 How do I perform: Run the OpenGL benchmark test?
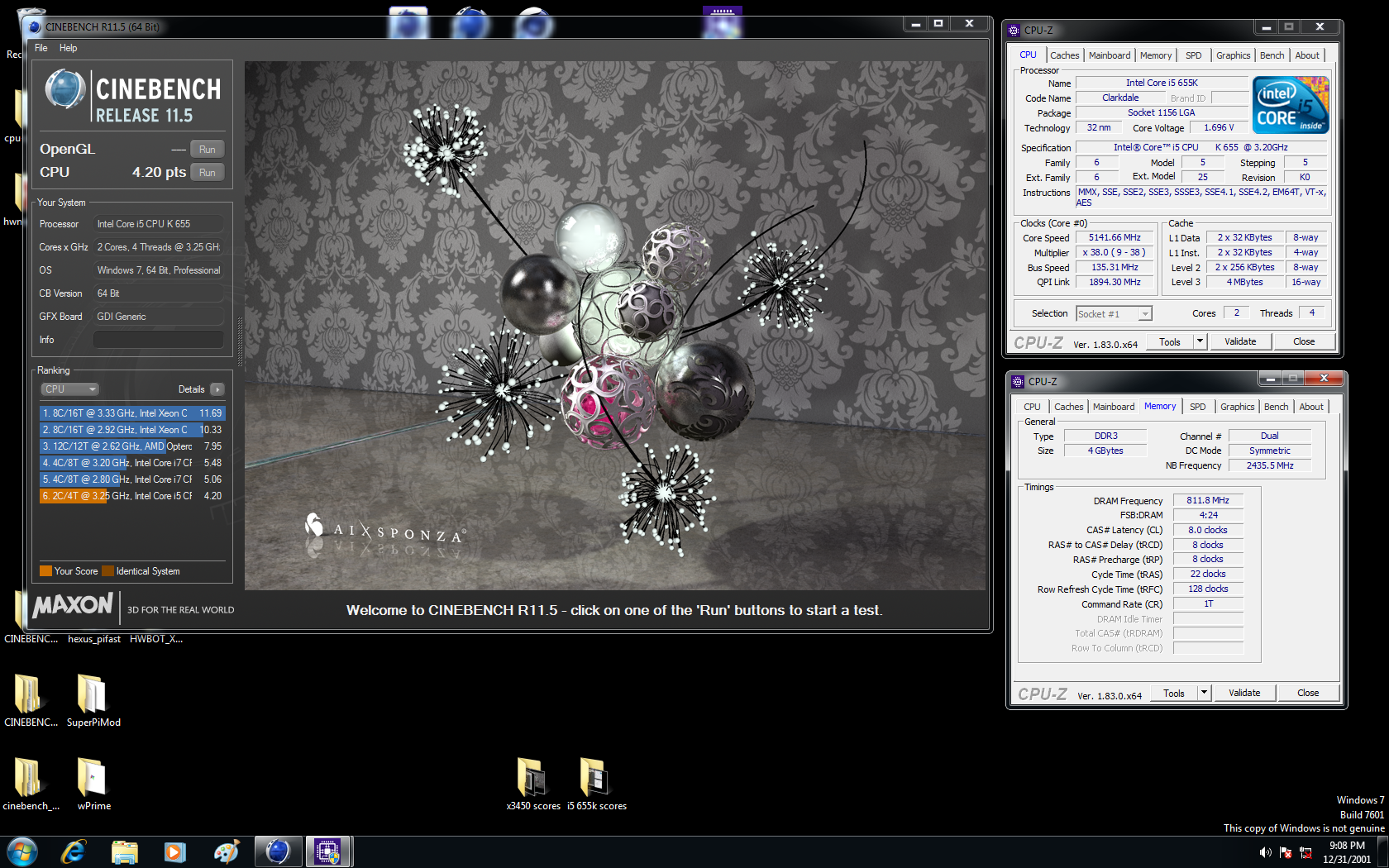coord(208,150)
